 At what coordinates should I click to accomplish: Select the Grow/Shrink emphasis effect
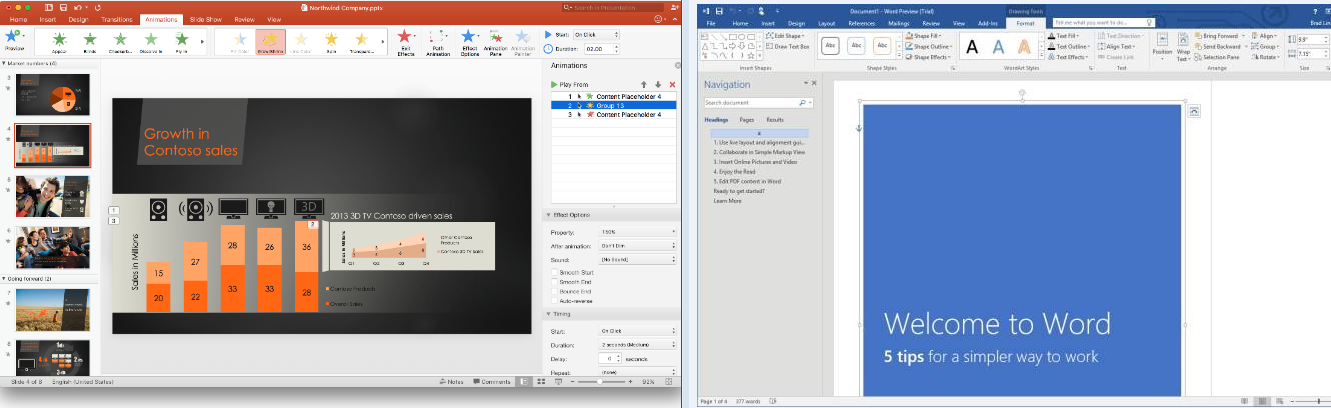pyautogui.click(x=270, y=41)
